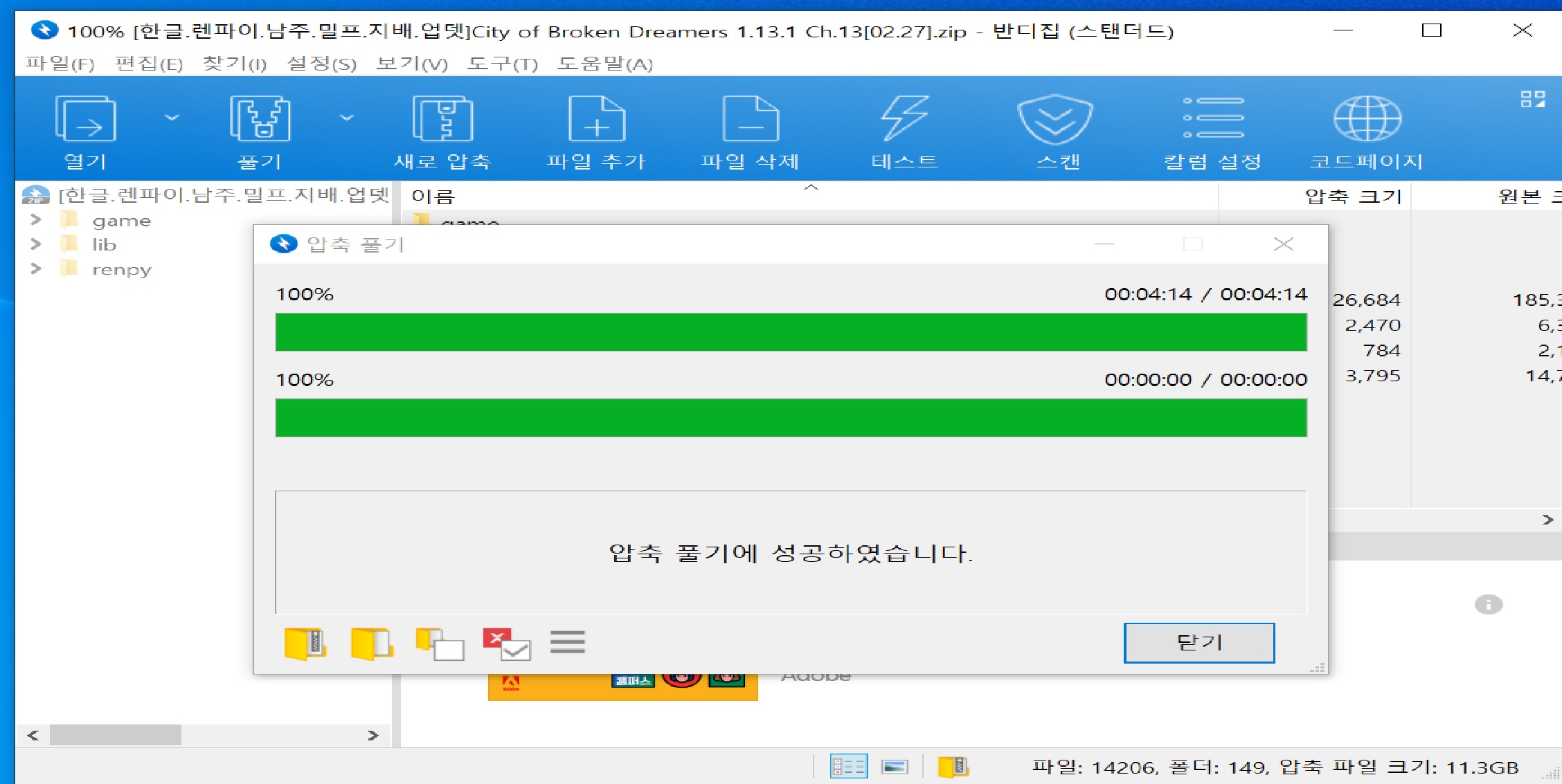
Task: Click the 스캔 (Scan) shield icon
Action: pyautogui.click(x=1055, y=119)
